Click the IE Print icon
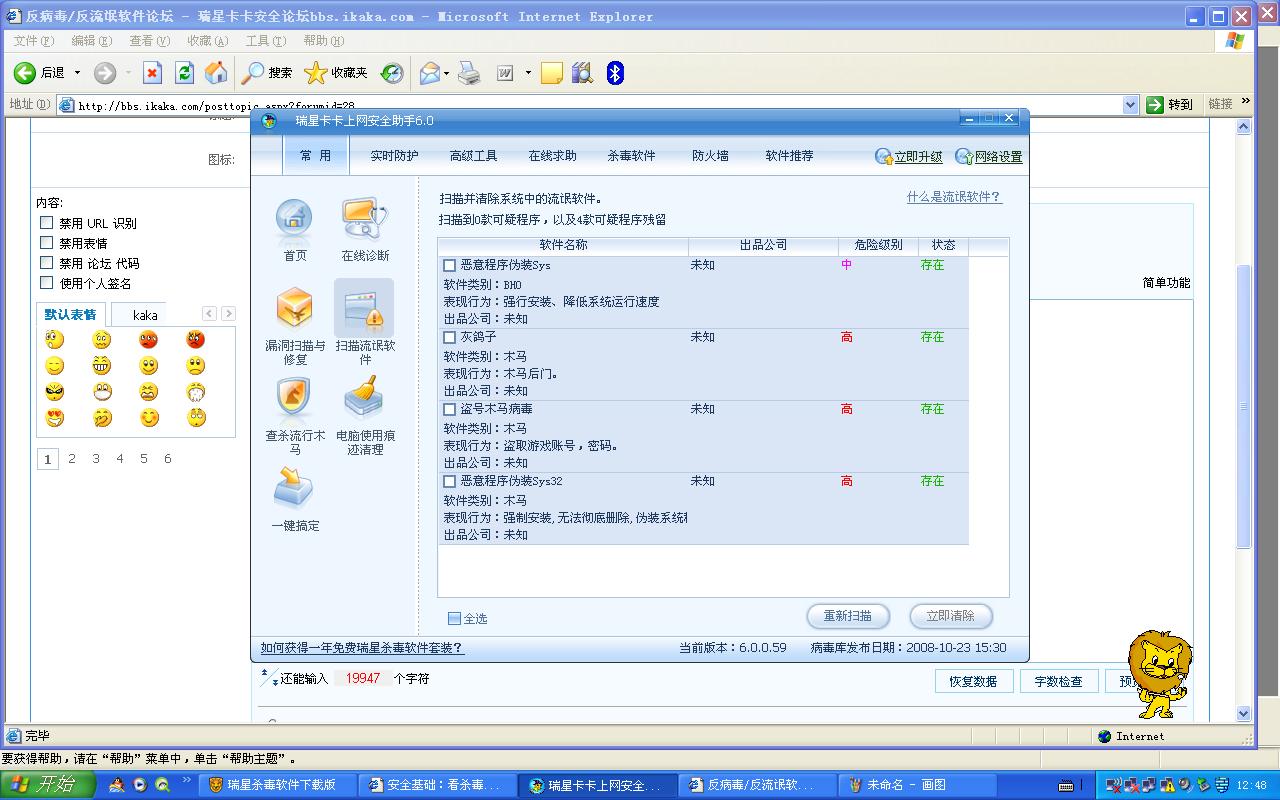 [x=469, y=73]
